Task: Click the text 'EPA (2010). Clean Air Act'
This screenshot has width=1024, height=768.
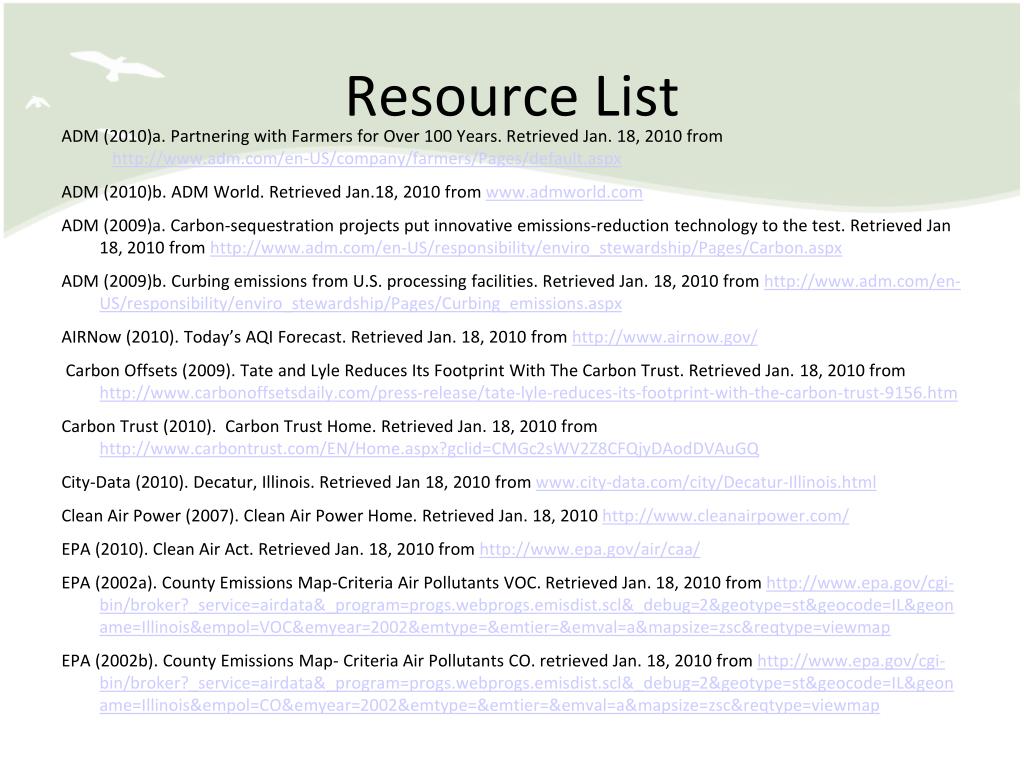Action: tap(157, 549)
